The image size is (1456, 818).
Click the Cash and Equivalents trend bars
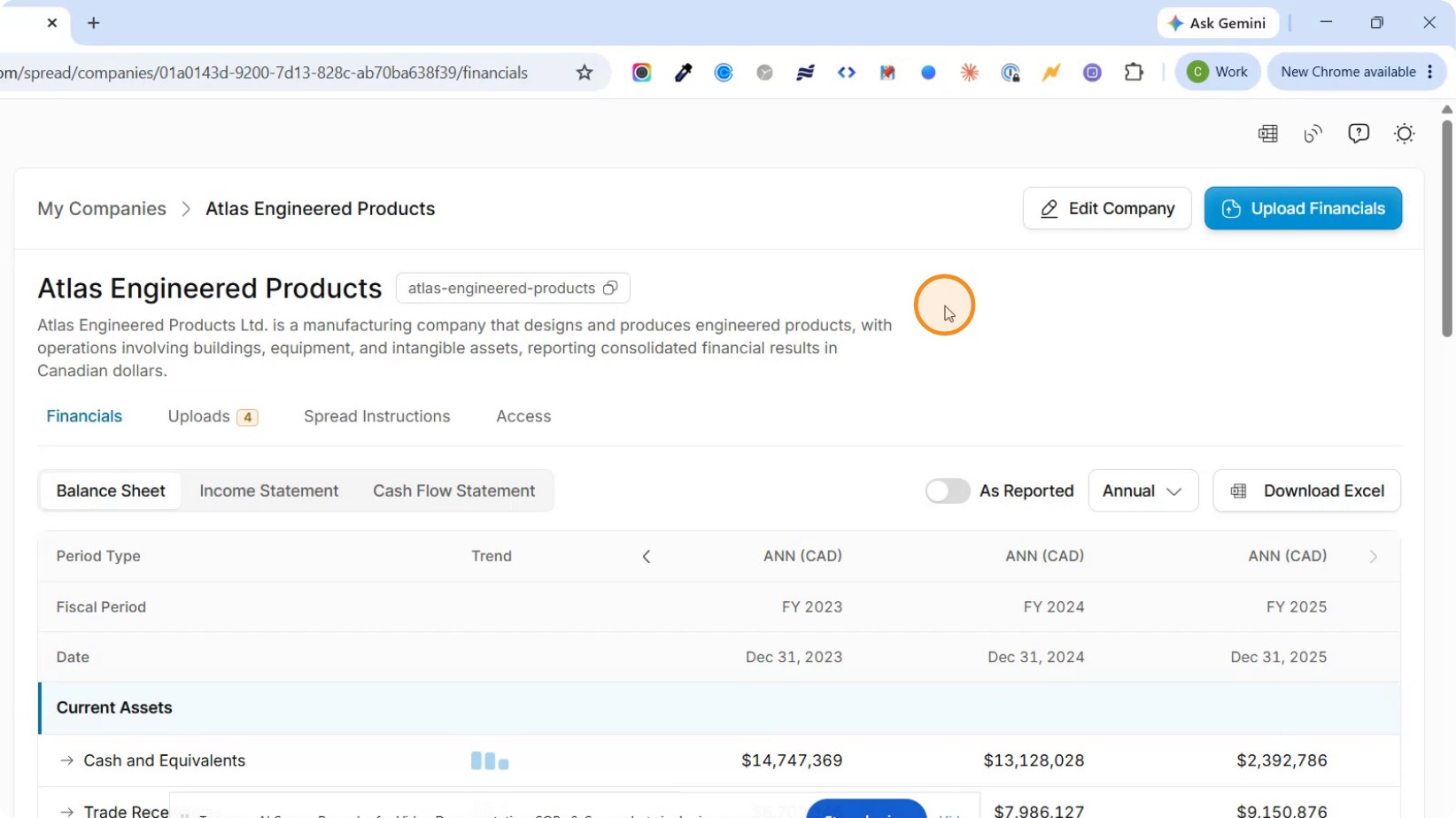tap(490, 760)
